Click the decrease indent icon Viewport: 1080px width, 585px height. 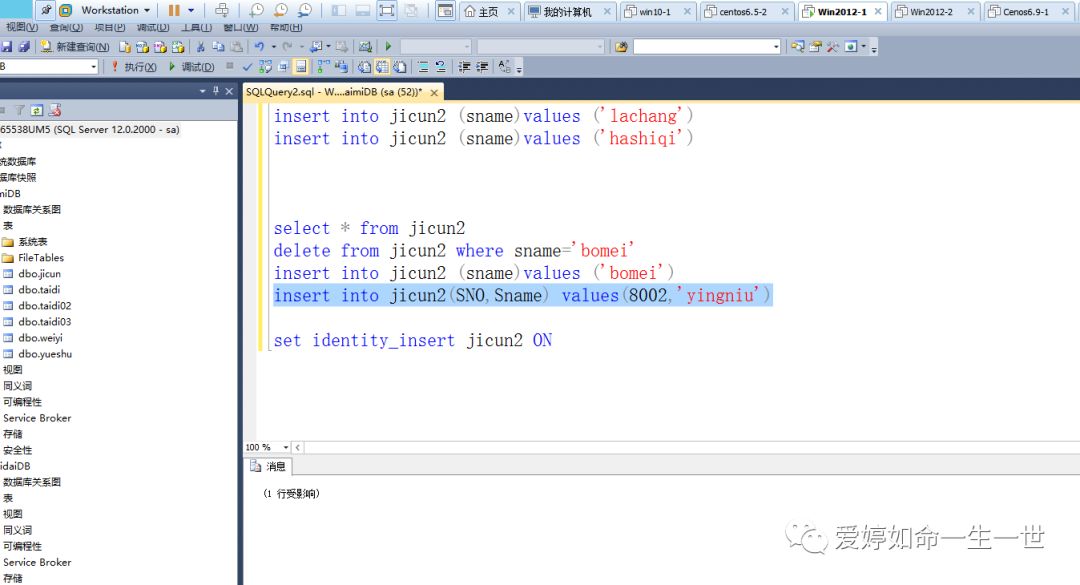point(464,67)
